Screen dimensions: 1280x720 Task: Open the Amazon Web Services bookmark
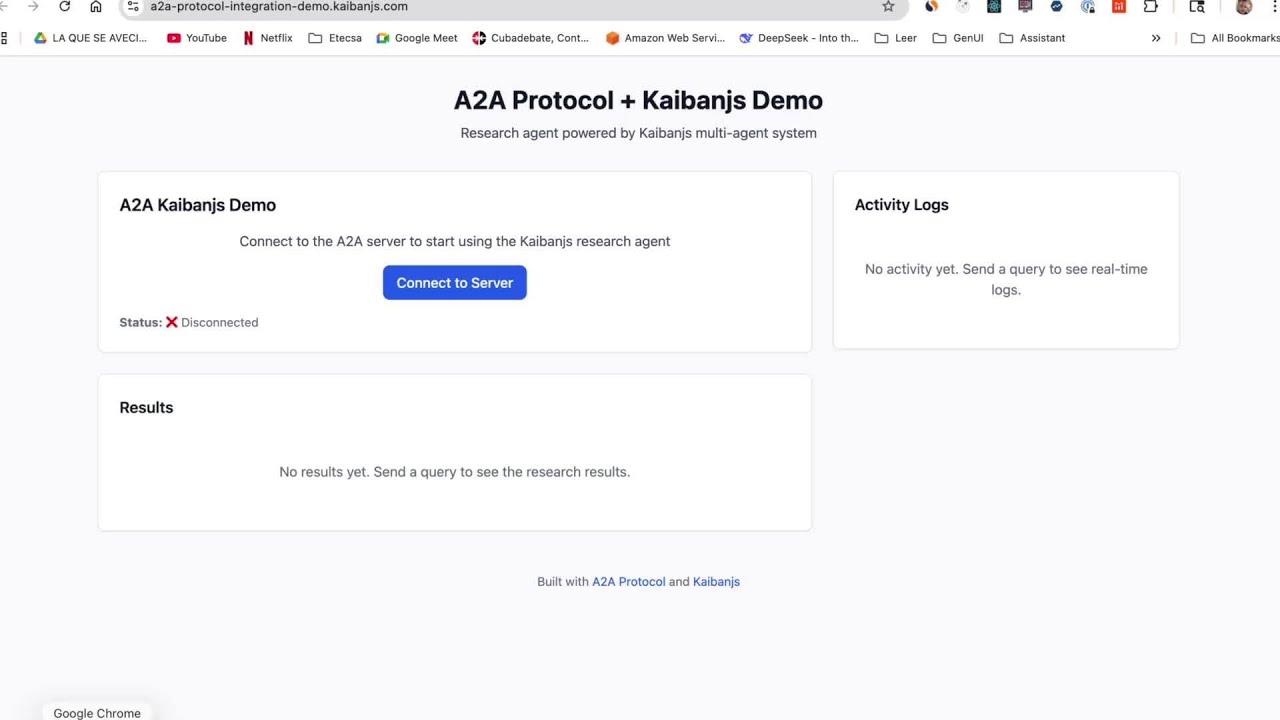665,38
